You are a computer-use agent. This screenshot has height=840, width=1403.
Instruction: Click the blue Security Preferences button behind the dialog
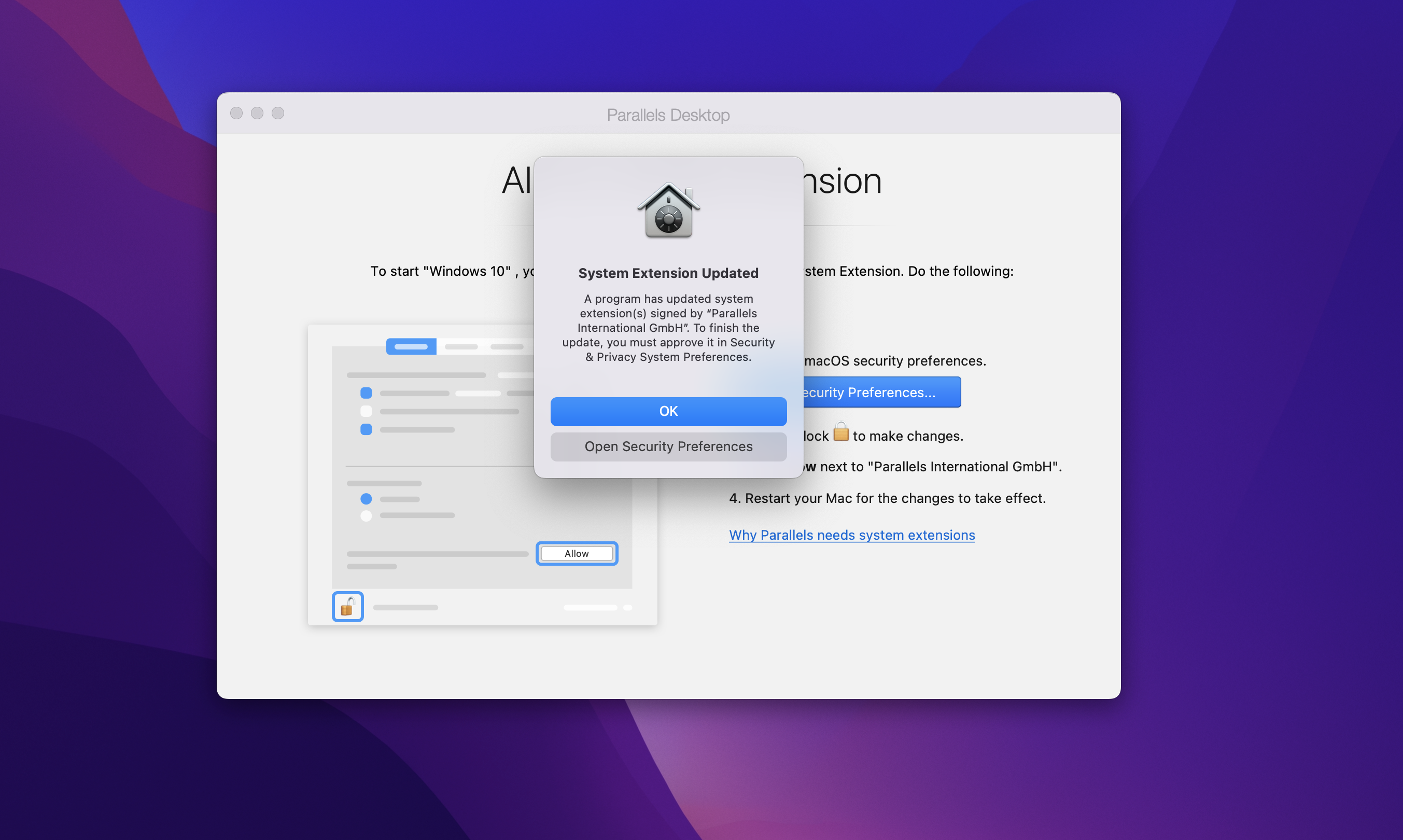pyautogui.click(x=882, y=393)
